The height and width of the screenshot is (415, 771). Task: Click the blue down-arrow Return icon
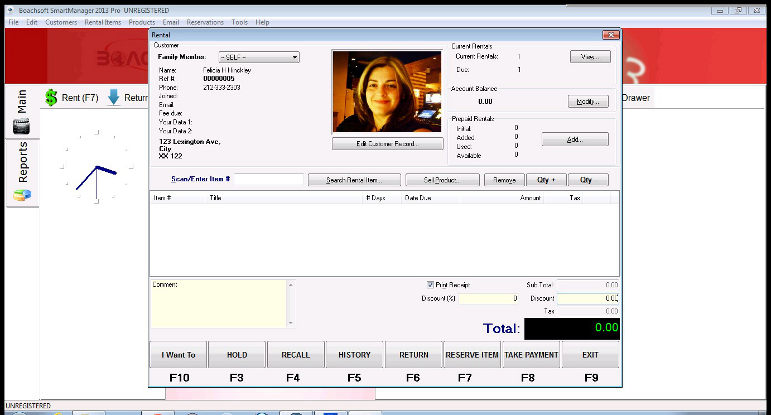point(114,98)
